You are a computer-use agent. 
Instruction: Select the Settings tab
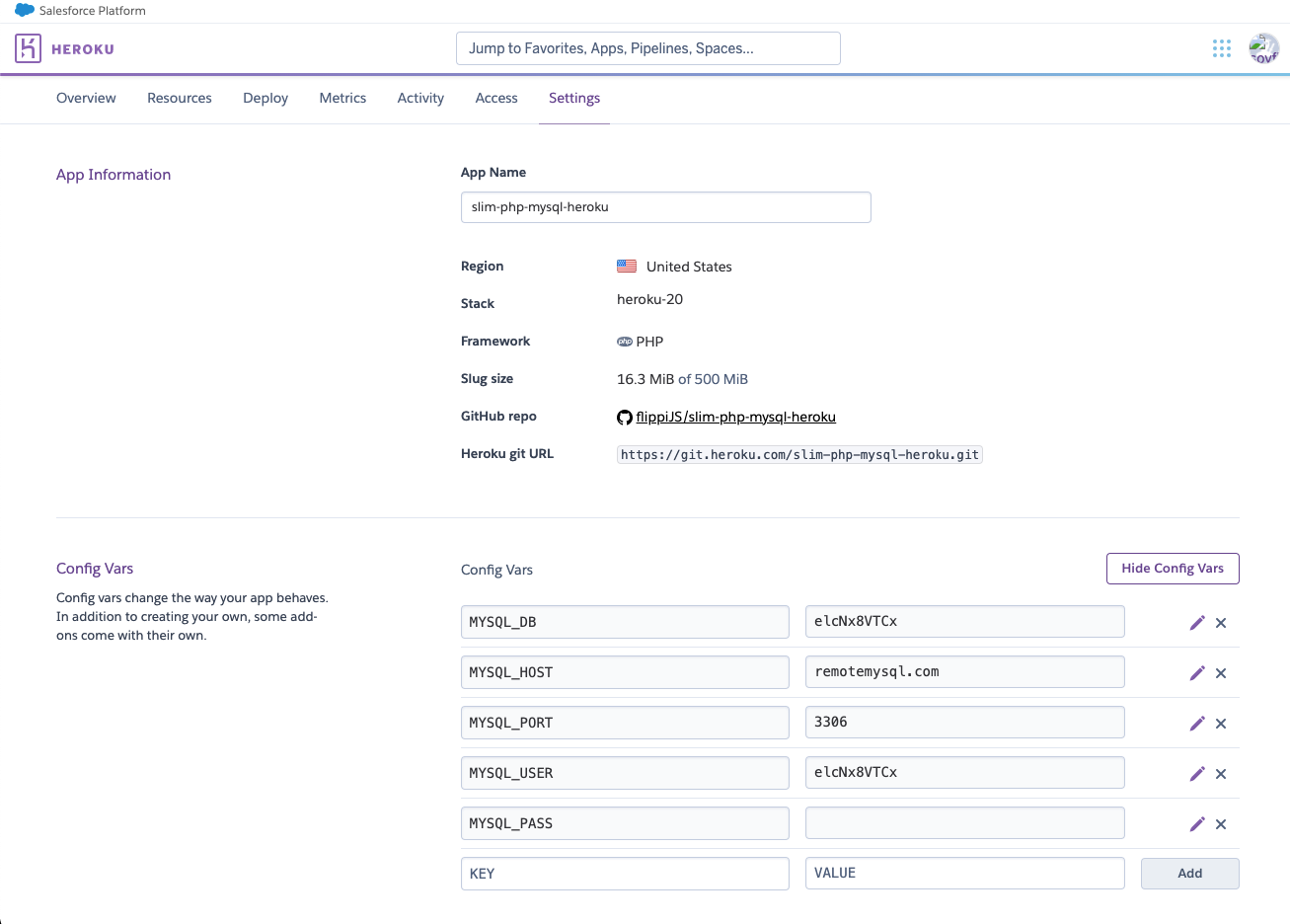coord(574,98)
